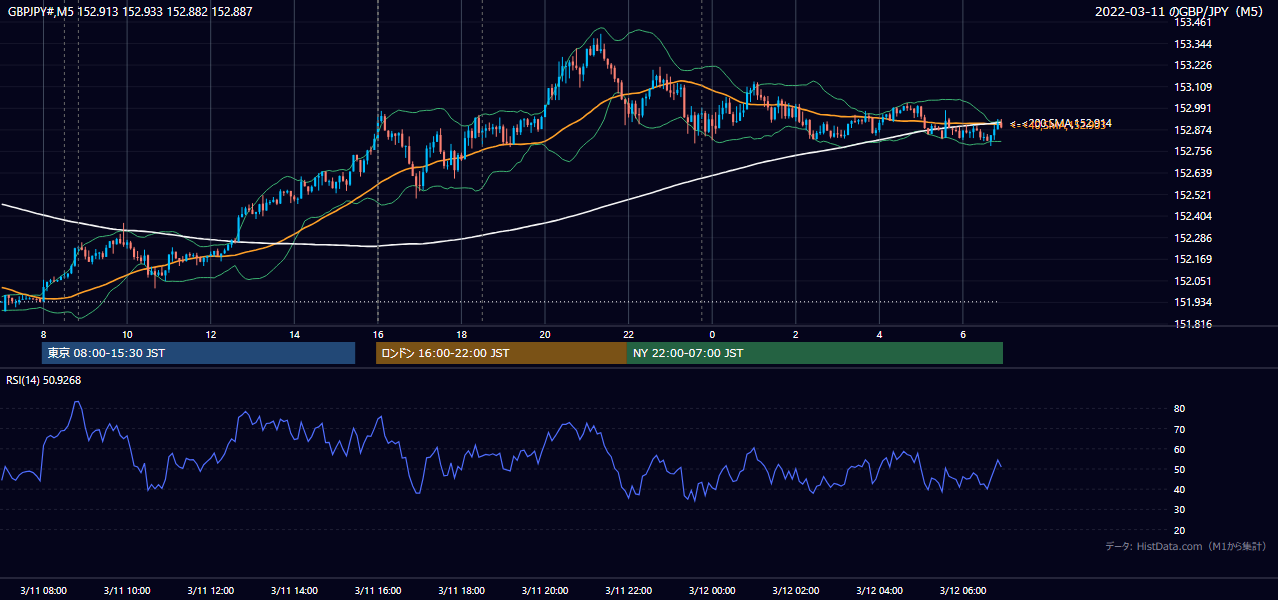Click price axis value 152.991

coord(1193,109)
